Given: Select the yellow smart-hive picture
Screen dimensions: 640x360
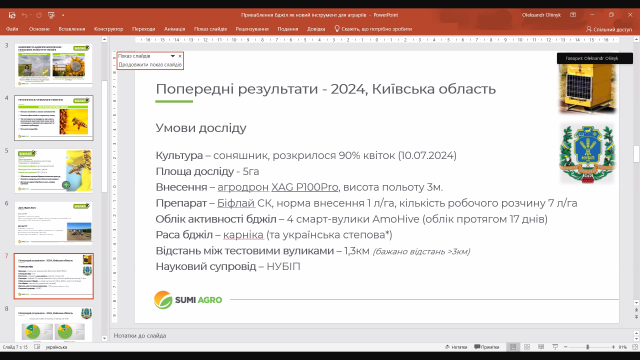Looking at the screenshot, I should [587, 88].
